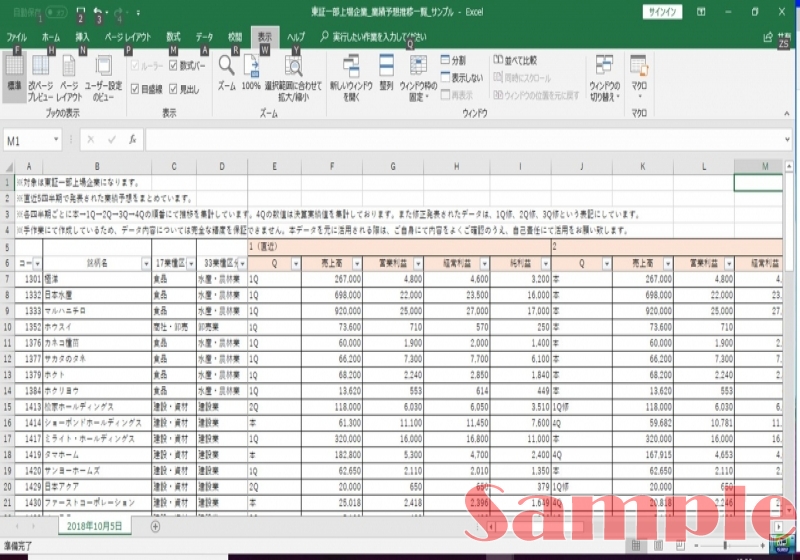The image size is (800, 560).
Task: Open the Home (ホーム) tab
Action: [x=51, y=37]
